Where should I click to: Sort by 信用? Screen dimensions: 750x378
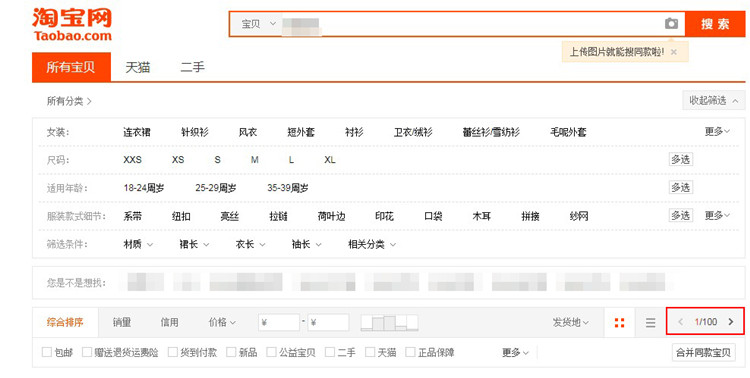pos(169,322)
